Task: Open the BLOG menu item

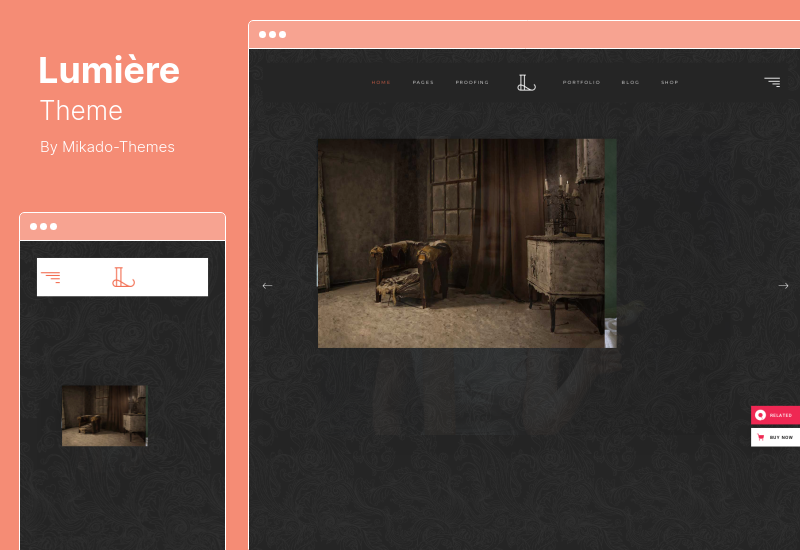Action: [630, 82]
